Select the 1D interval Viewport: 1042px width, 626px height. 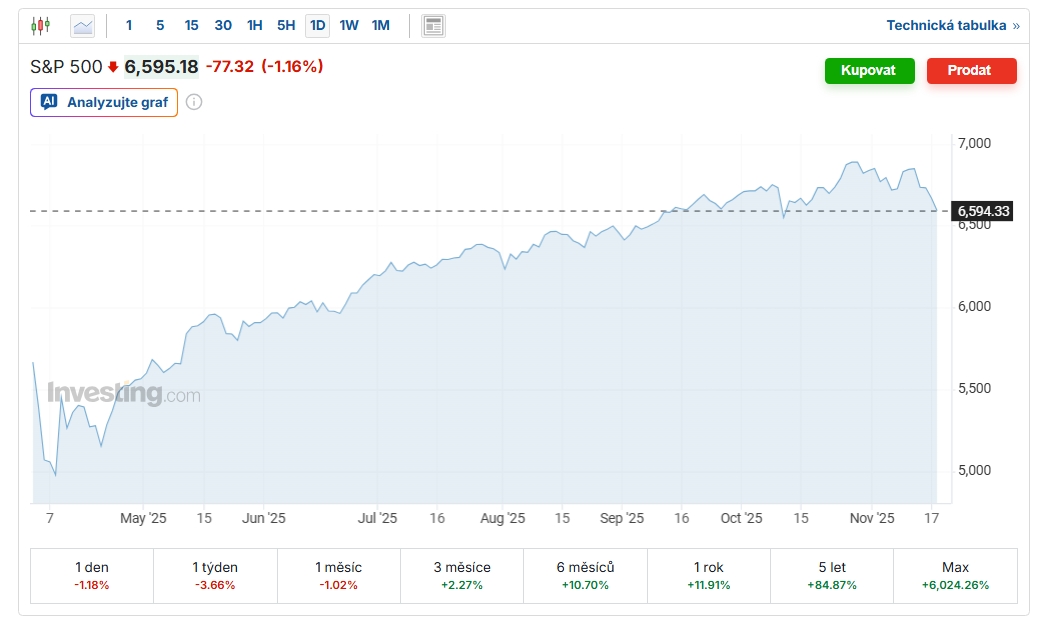(318, 25)
